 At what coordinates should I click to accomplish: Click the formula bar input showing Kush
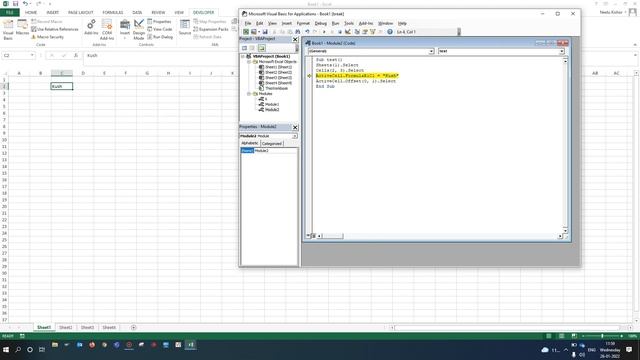359,56
